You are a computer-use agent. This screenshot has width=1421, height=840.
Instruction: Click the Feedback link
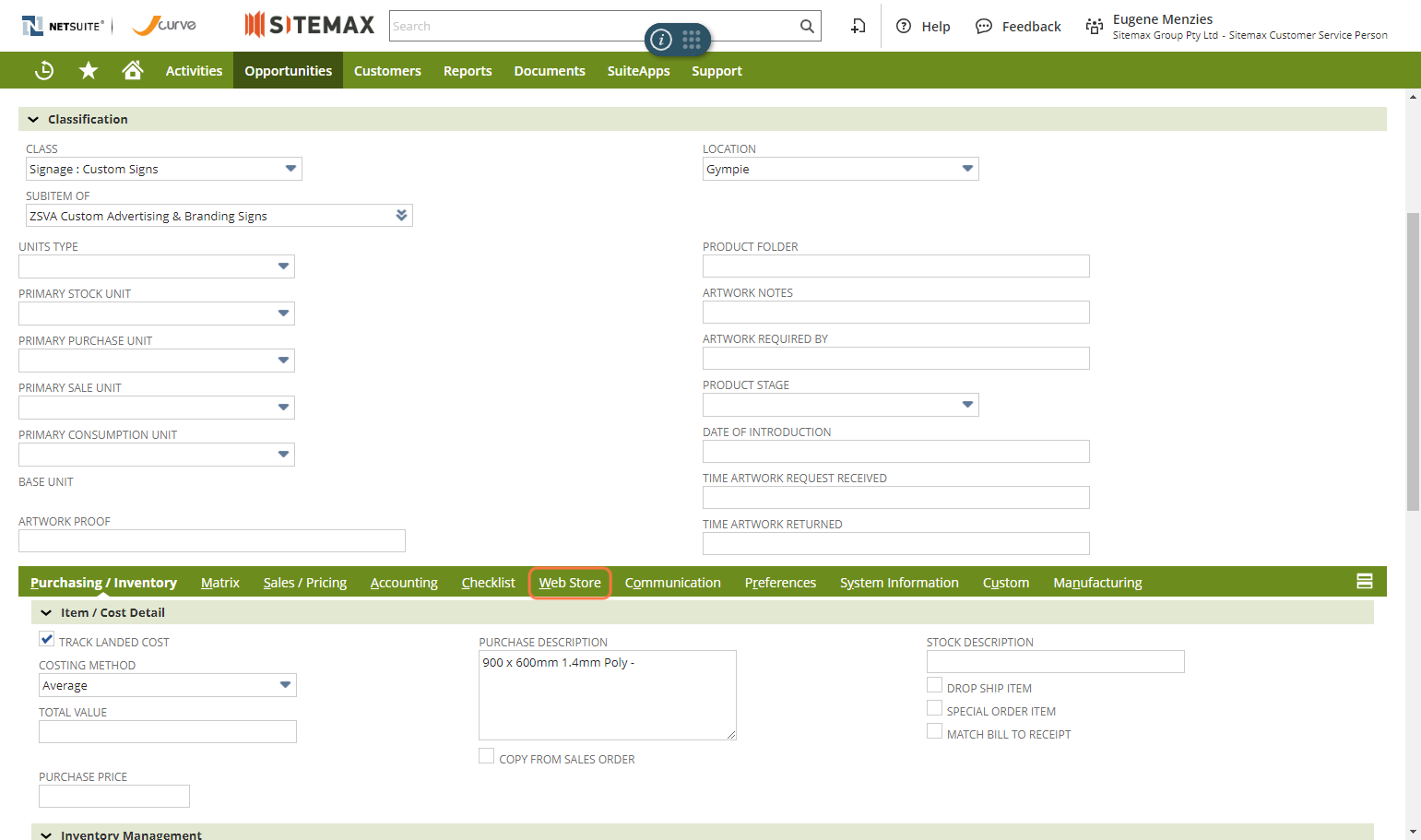tap(1032, 27)
